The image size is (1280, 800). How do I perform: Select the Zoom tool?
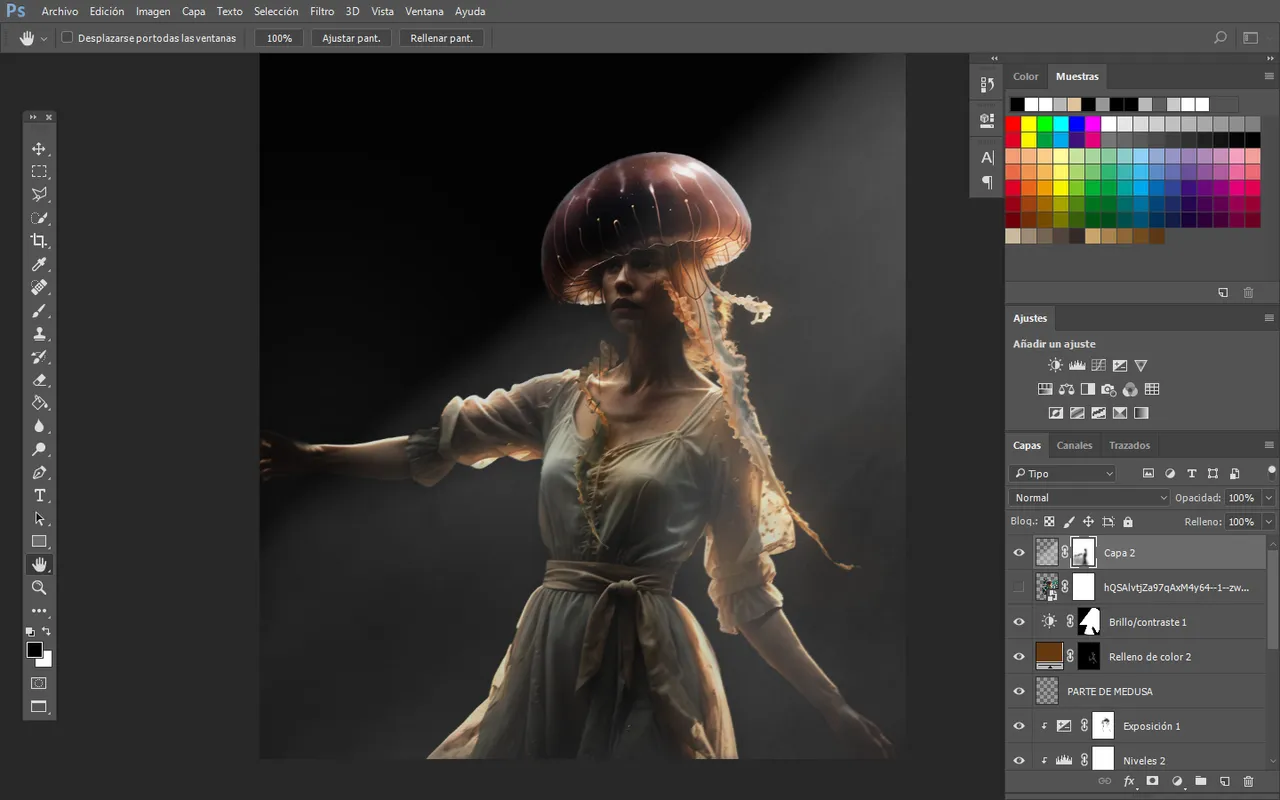pos(39,588)
